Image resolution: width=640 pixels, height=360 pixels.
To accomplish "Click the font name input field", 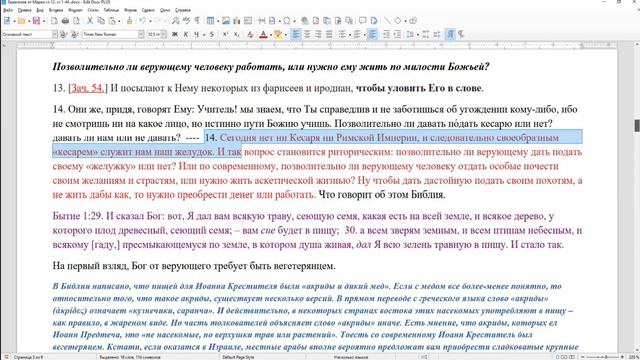I will pos(110,35).
